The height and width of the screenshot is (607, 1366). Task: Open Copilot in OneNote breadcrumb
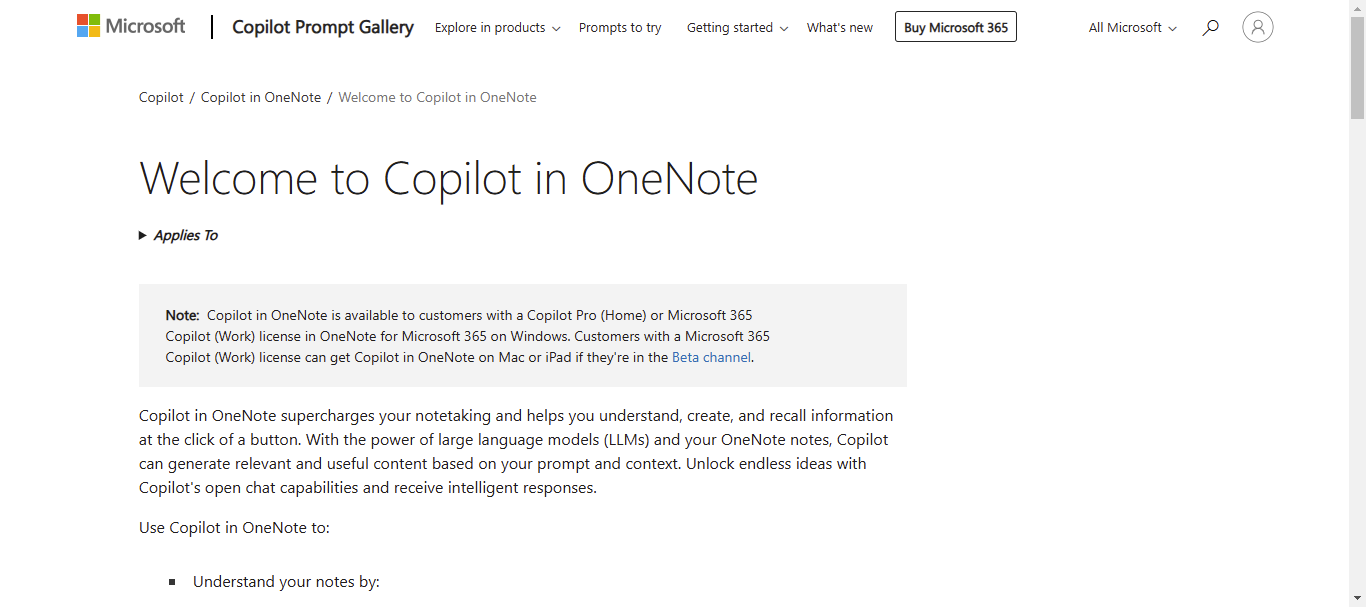[261, 97]
